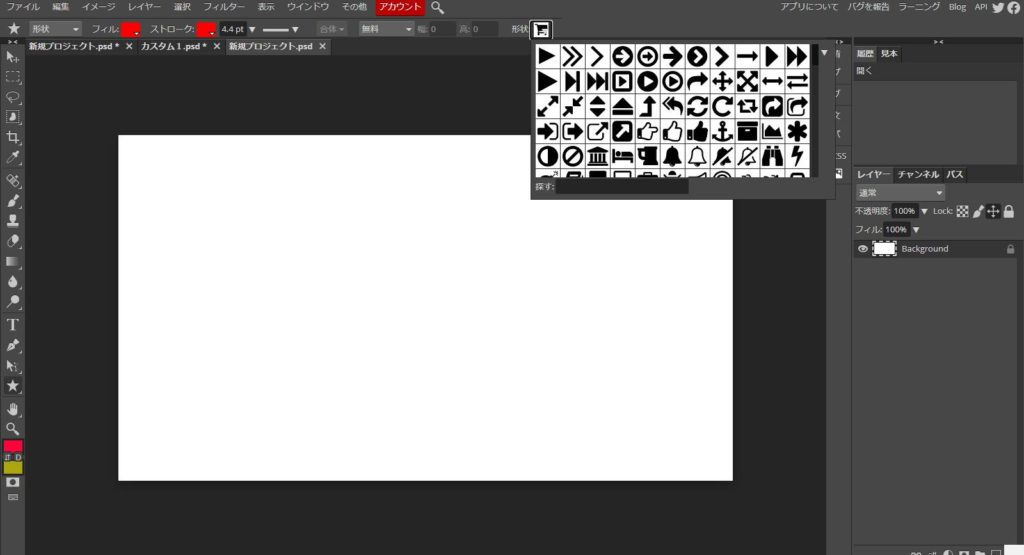Open the フィルター menu
Screen dimensions: 1024x555
(x=224, y=7)
